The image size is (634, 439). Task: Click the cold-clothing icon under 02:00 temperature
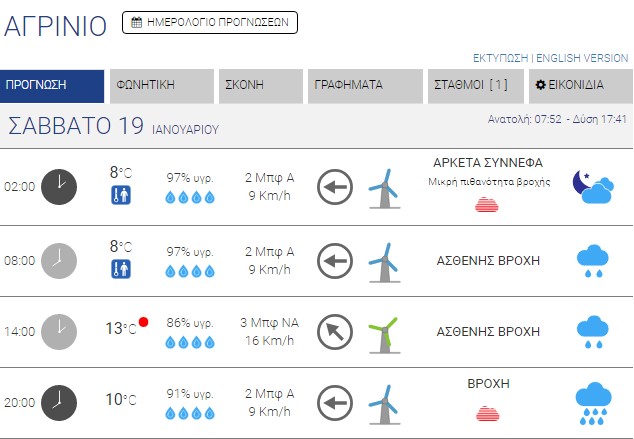coord(120,195)
